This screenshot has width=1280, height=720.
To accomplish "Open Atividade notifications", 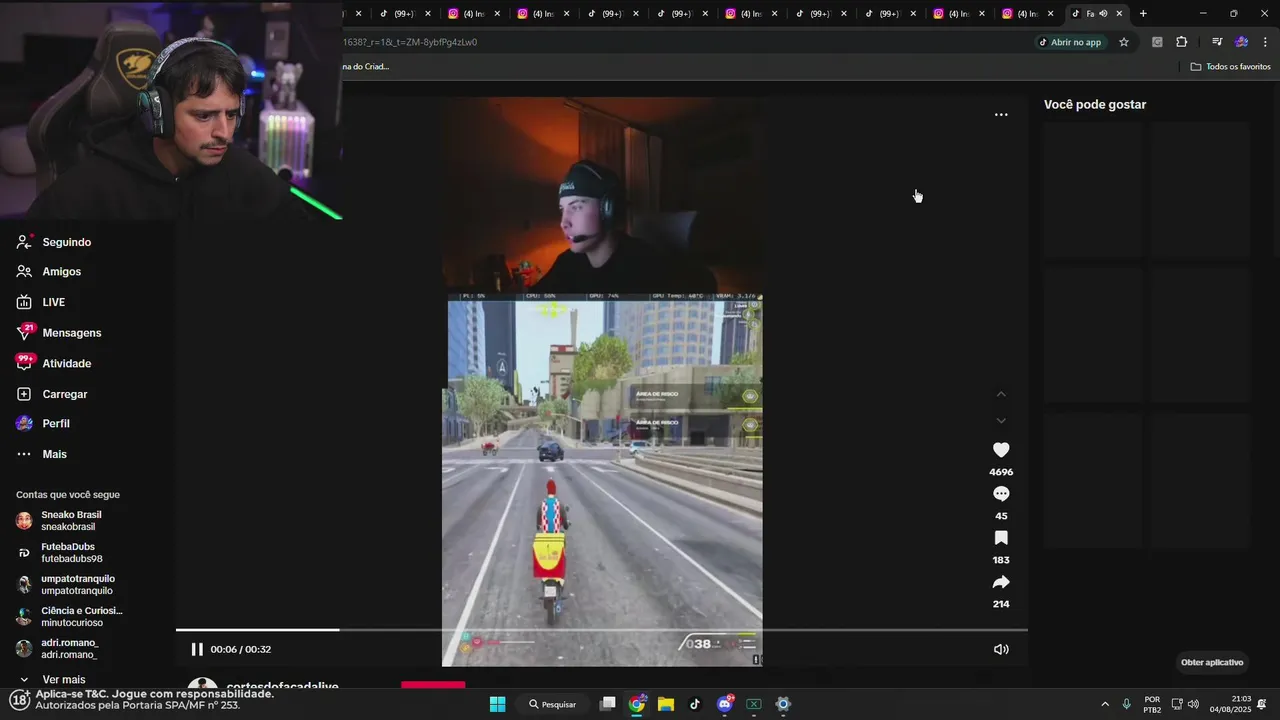I will point(54,364).
